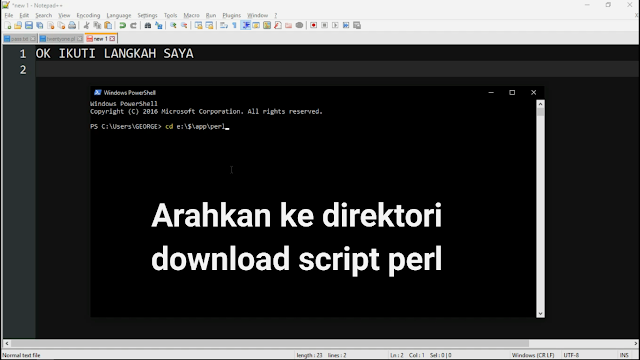Click the Open file toolbar icon
This screenshot has width=640, height=360.
18,25
